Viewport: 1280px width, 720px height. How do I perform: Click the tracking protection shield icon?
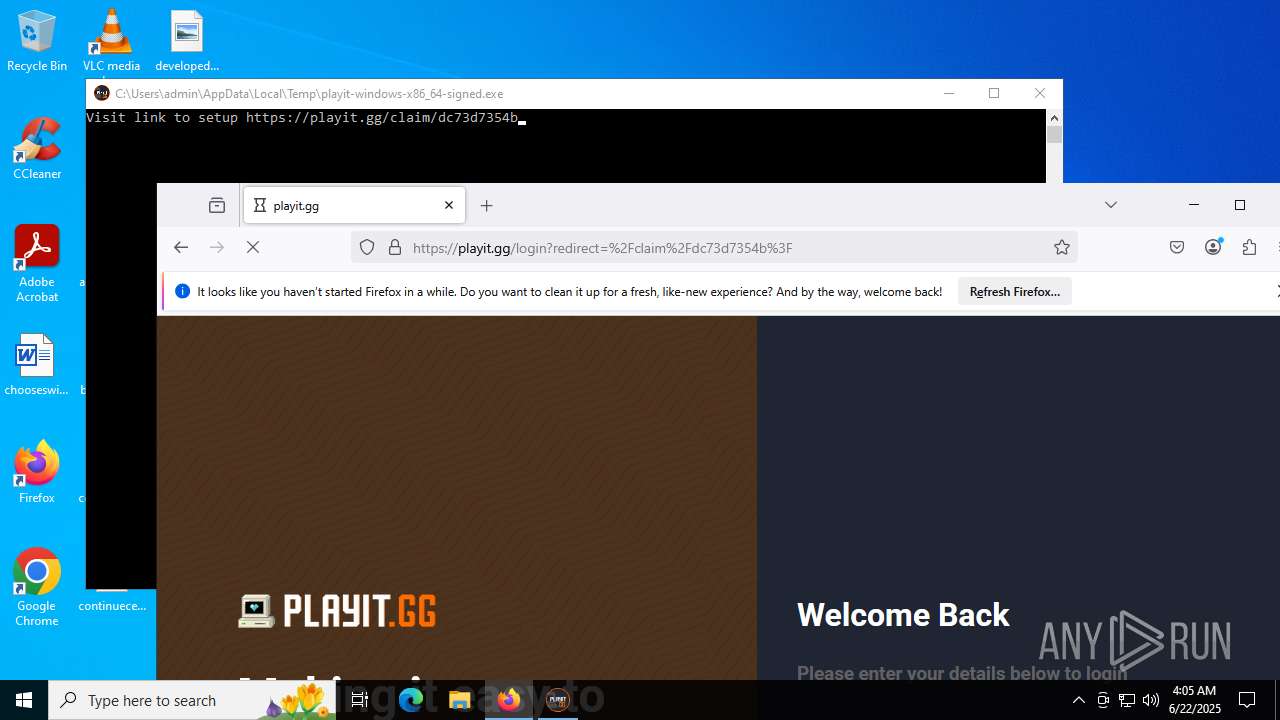click(367, 247)
